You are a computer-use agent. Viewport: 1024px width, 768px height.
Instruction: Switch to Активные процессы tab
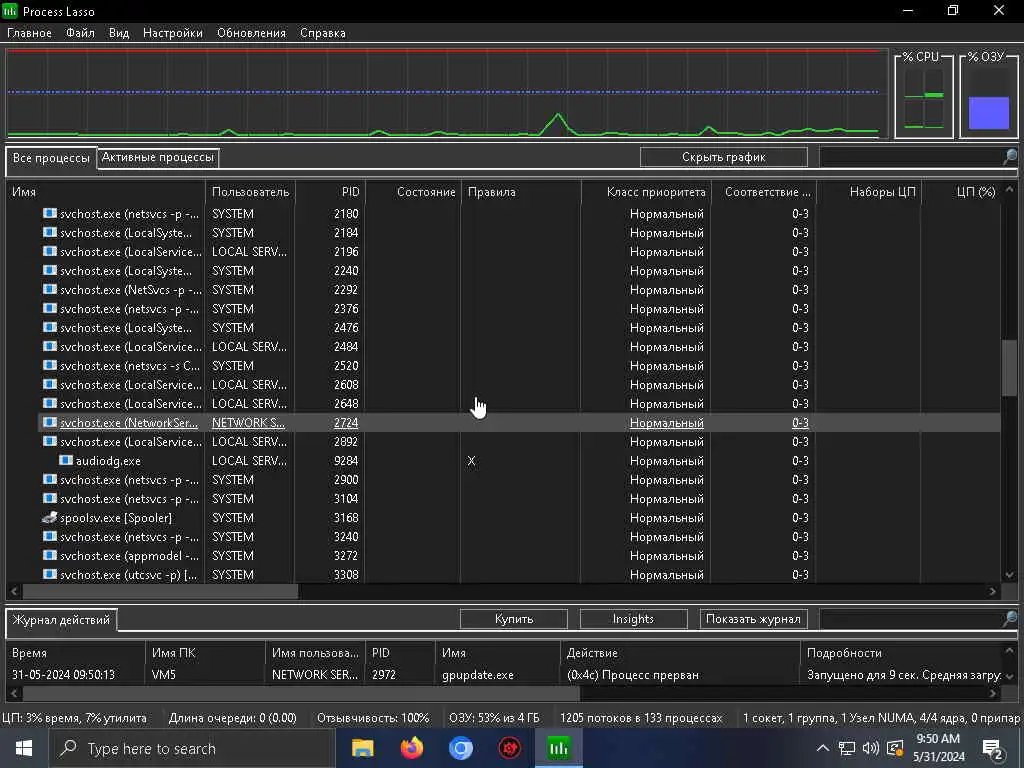pyautogui.click(x=157, y=157)
